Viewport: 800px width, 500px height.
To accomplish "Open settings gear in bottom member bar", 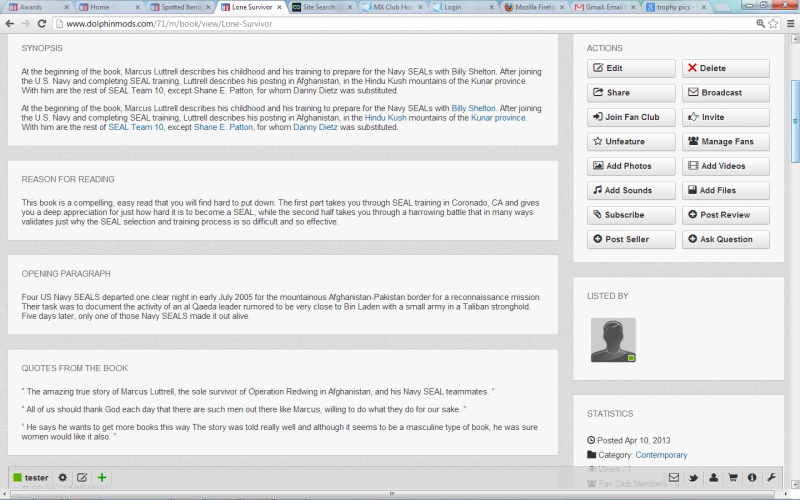I will (x=62, y=478).
